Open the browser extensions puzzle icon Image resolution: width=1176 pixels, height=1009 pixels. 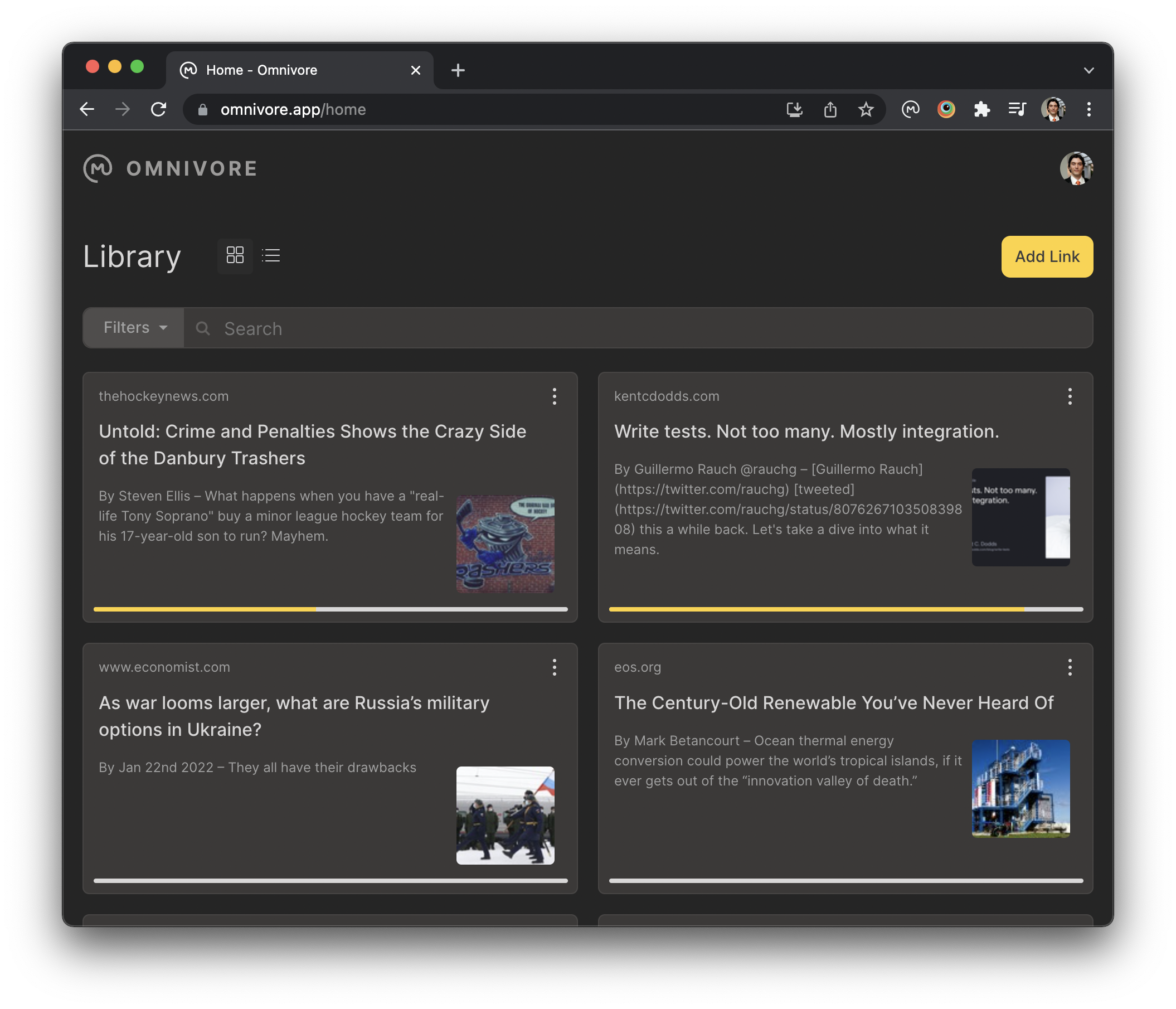pyautogui.click(x=981, y=109)
